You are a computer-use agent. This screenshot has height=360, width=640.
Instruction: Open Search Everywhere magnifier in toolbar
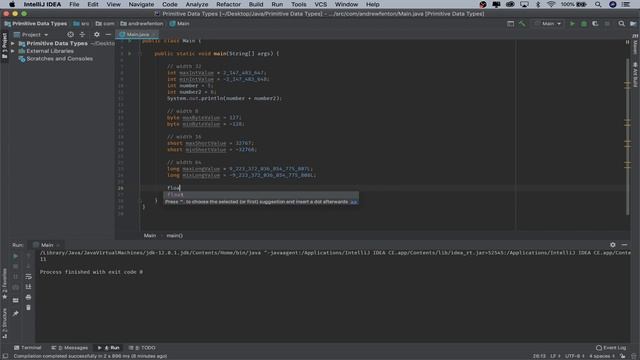621,24
